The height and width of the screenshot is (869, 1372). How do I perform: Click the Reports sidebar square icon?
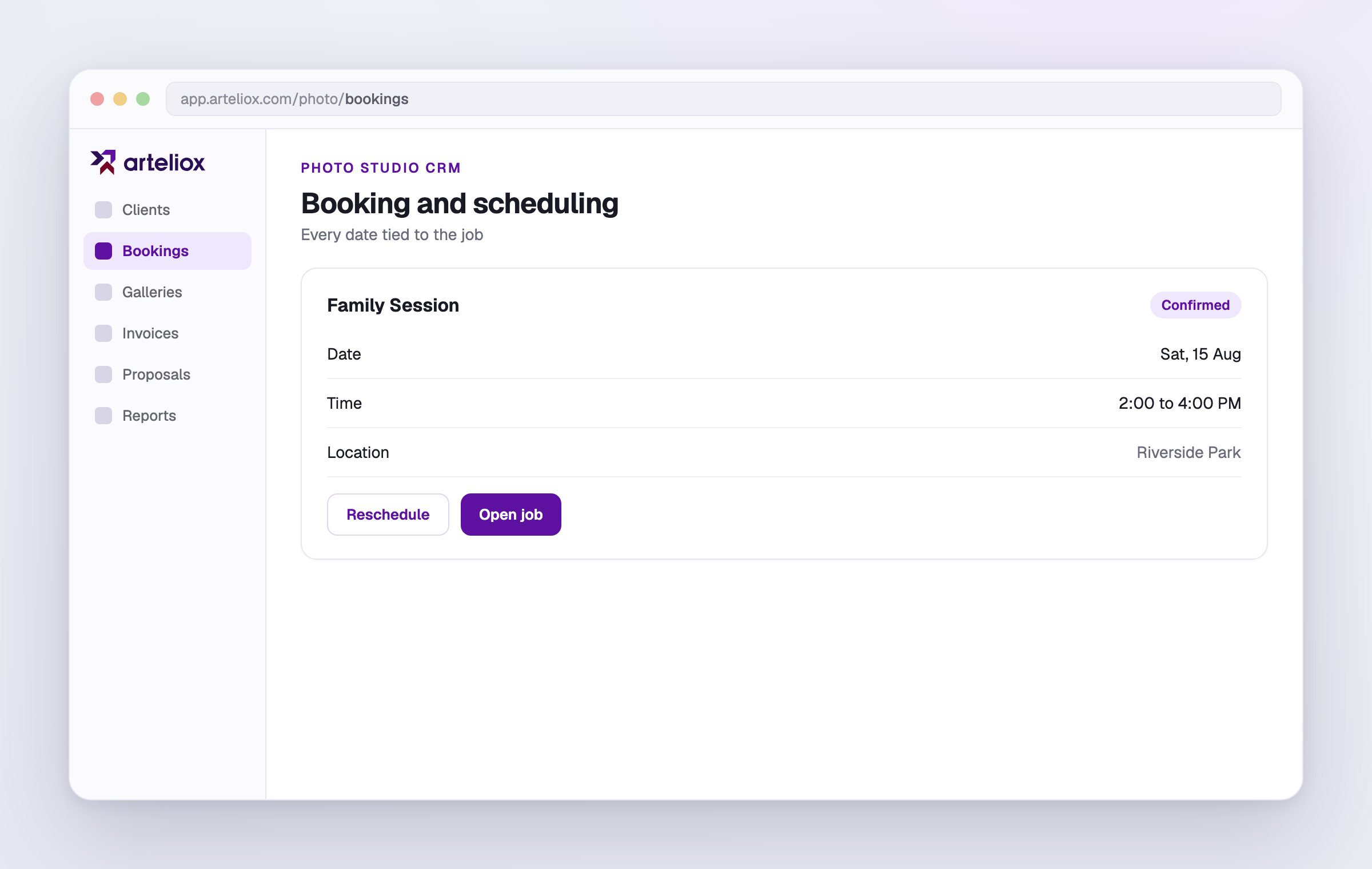pyautogui.click(x=103, y=416)
